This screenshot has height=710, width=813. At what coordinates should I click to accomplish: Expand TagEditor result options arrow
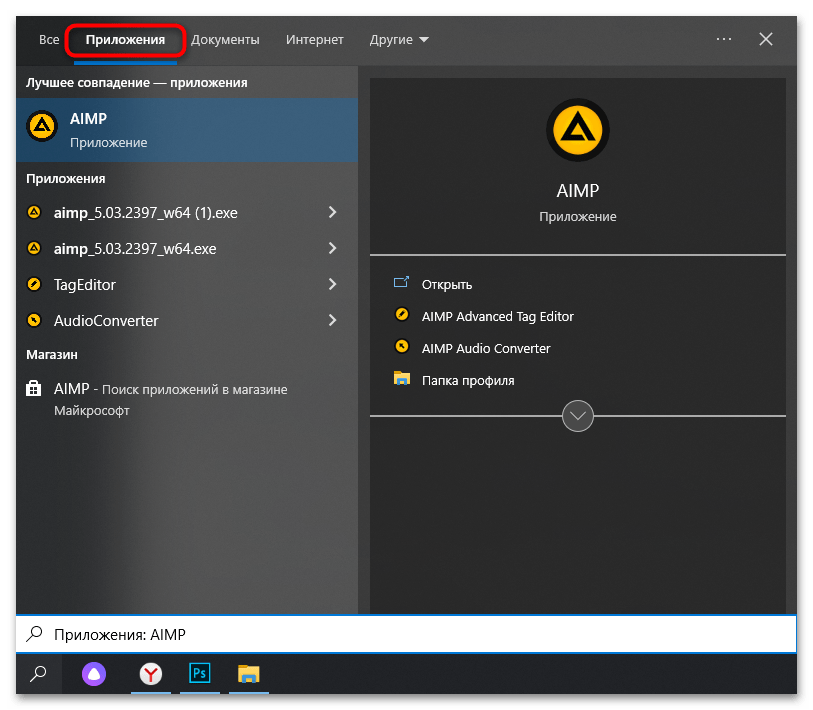point(332,285)
